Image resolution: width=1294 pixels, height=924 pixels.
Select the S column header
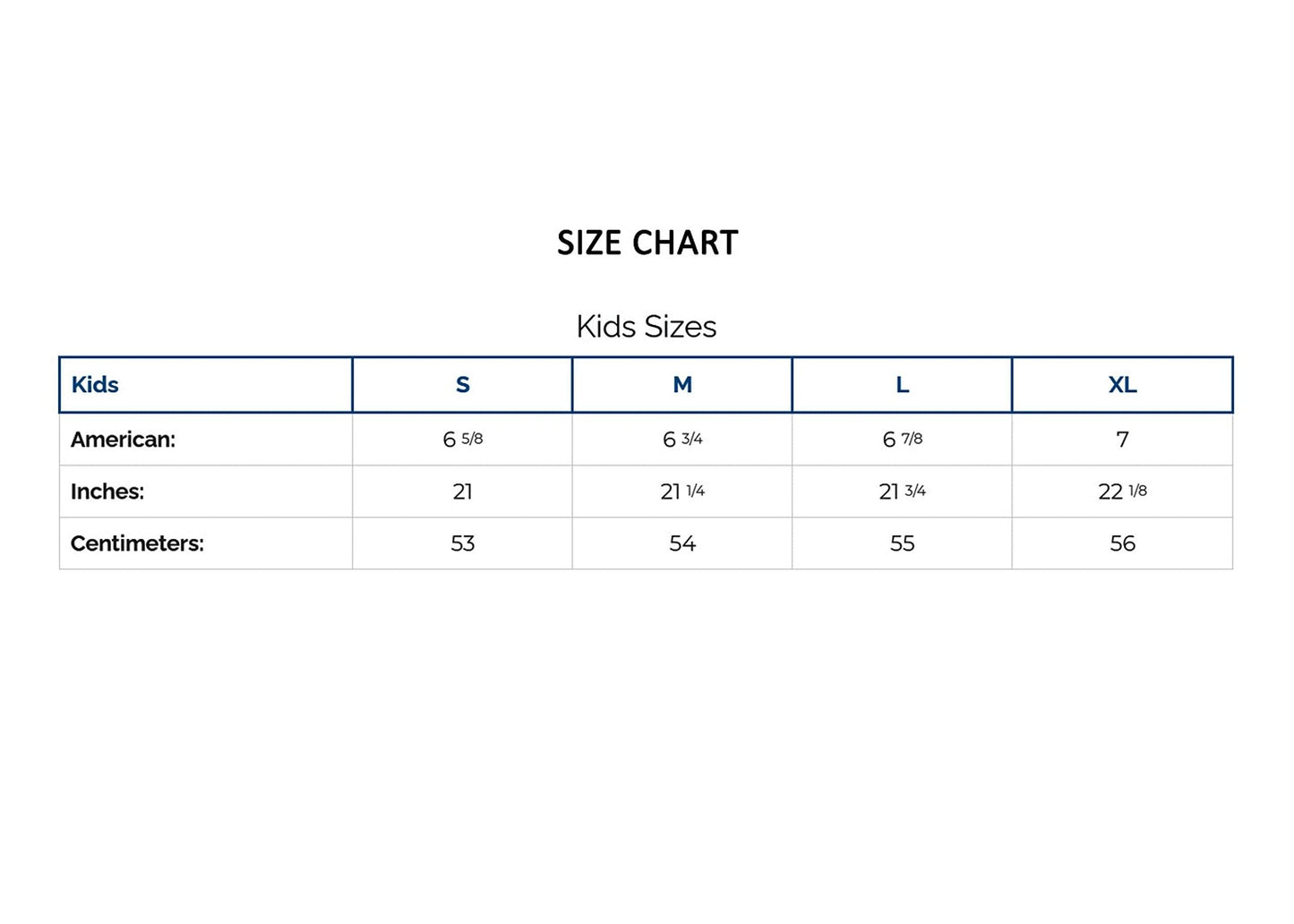pyautogui.click(x=462, y=385)
